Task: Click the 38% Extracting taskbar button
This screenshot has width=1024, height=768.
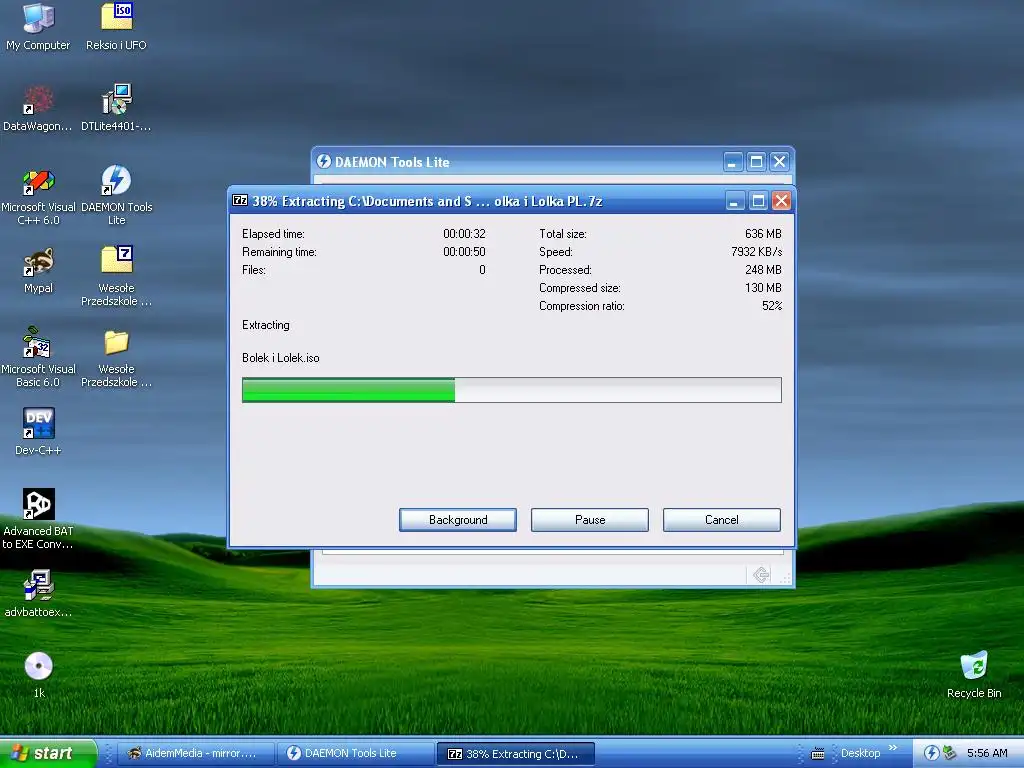Action: point(515,754)
